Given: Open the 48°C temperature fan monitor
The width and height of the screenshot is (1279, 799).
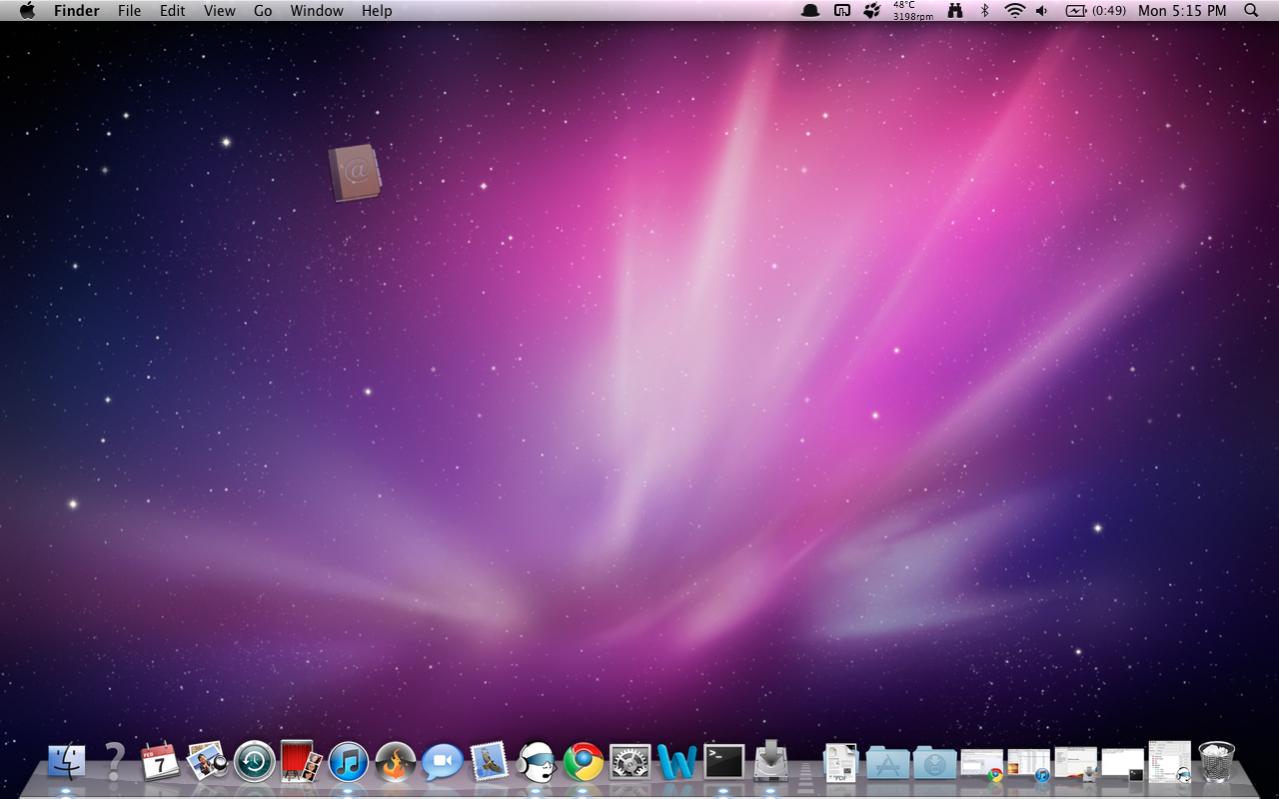Looking at the screenshot, I should [912, 10].
